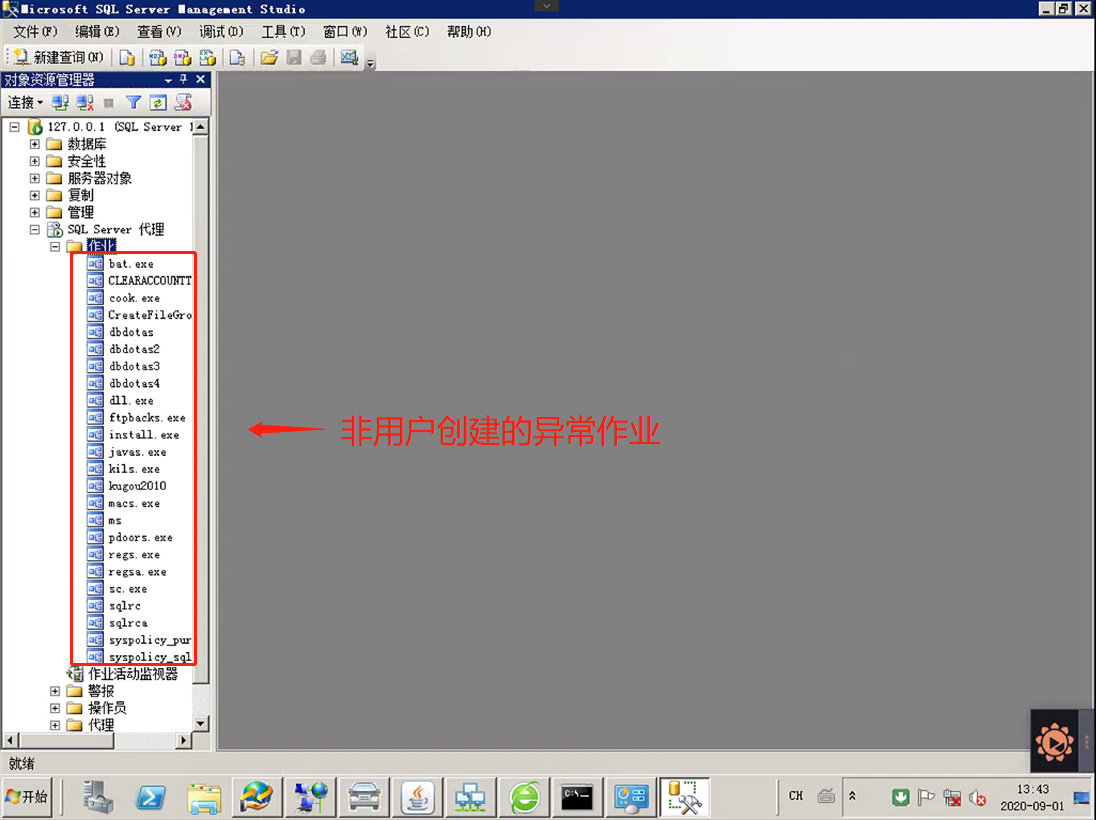The width and height of the screenshot is (1096, 820).
Task: Collapse the SQL Server 代理 node
Action: 35,229
